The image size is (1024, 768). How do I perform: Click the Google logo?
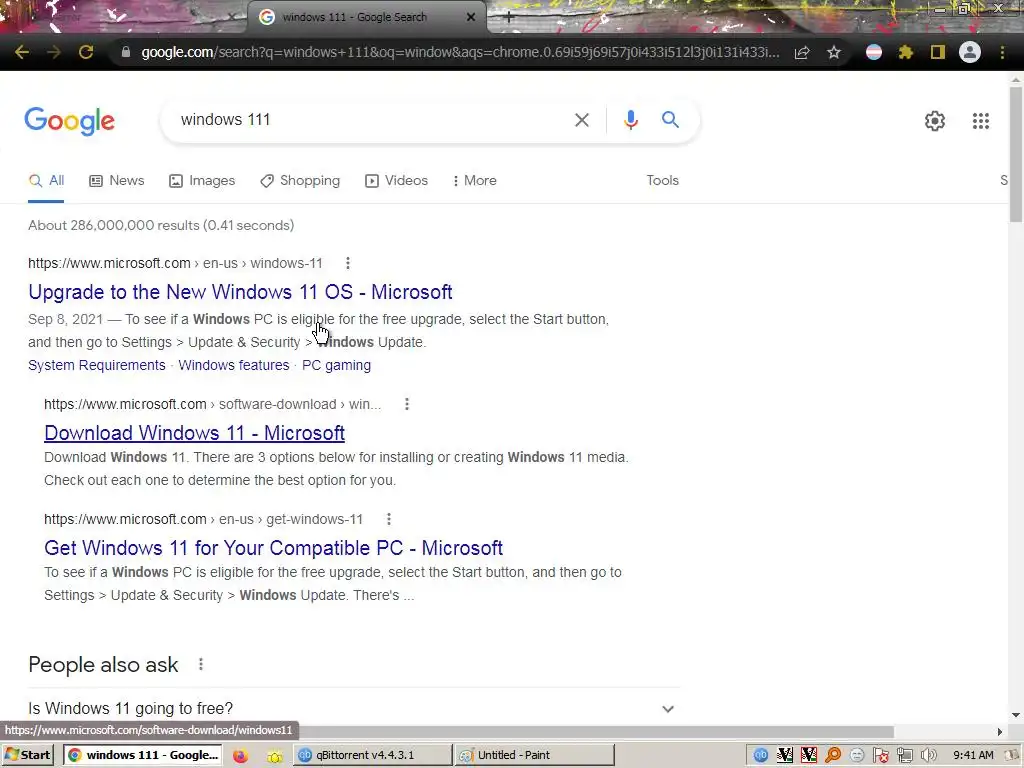(x=69, y=121)
